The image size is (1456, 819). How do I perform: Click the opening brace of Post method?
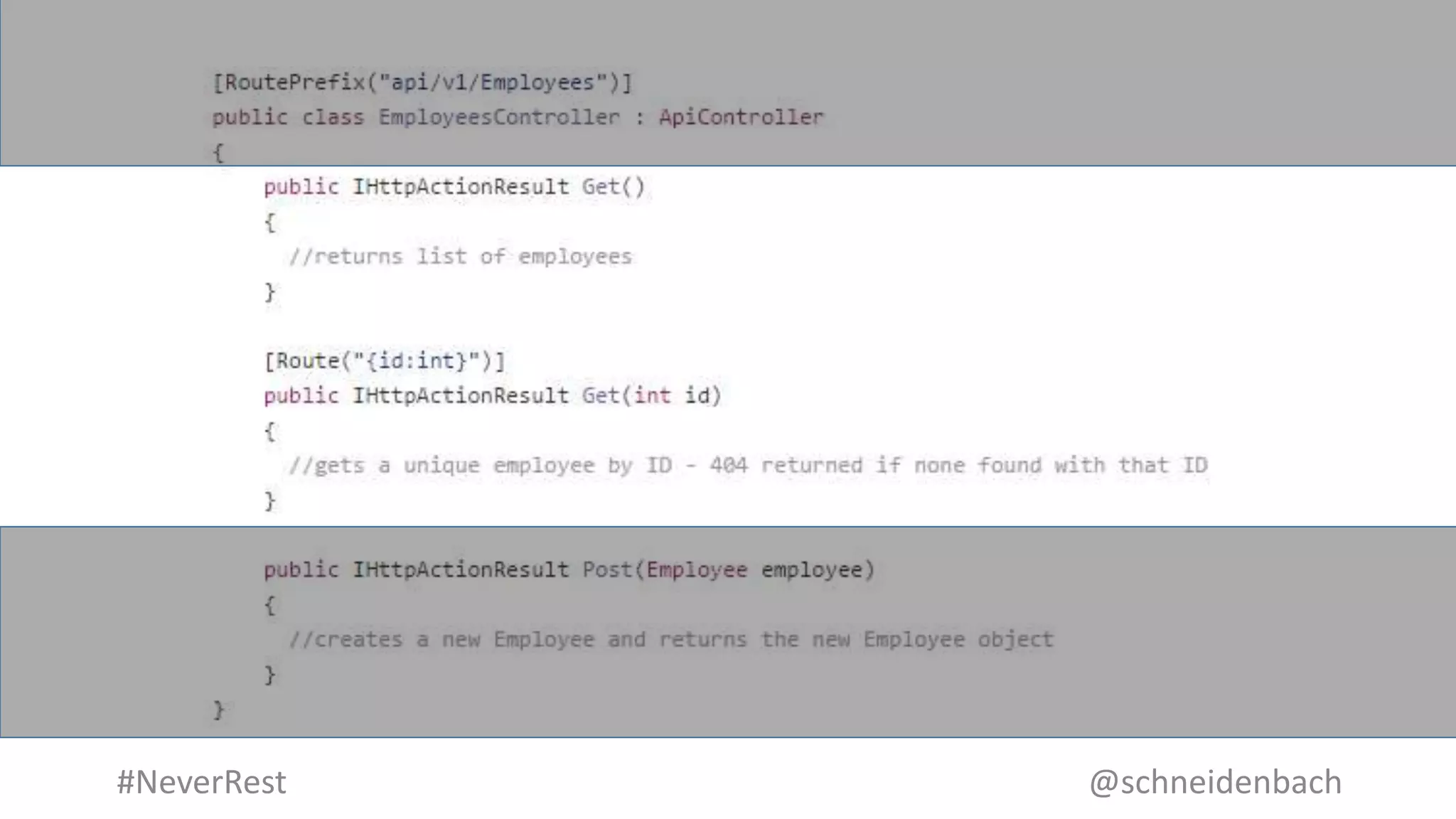click(x=270, y=606)
